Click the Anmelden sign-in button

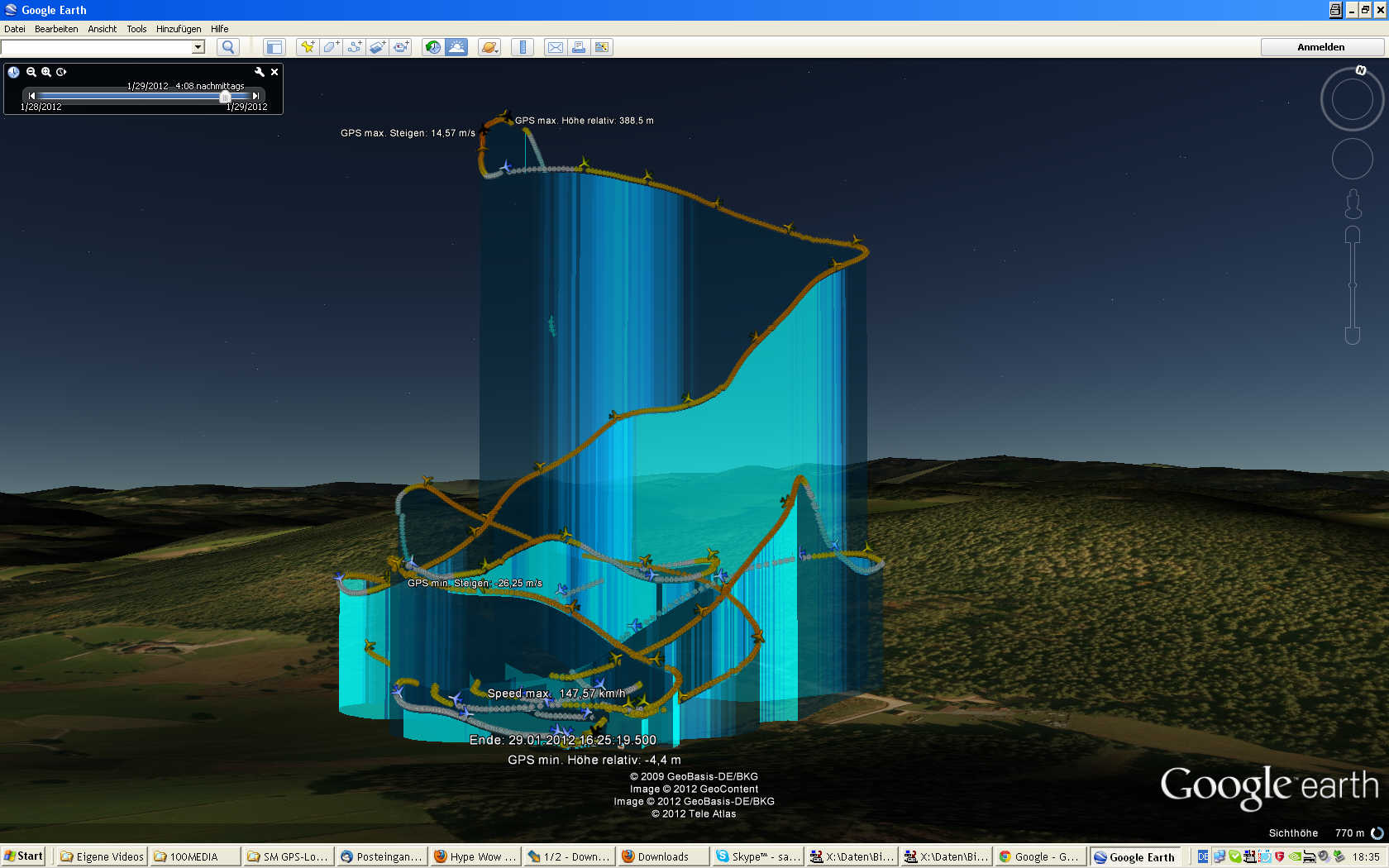(1320, 47)
